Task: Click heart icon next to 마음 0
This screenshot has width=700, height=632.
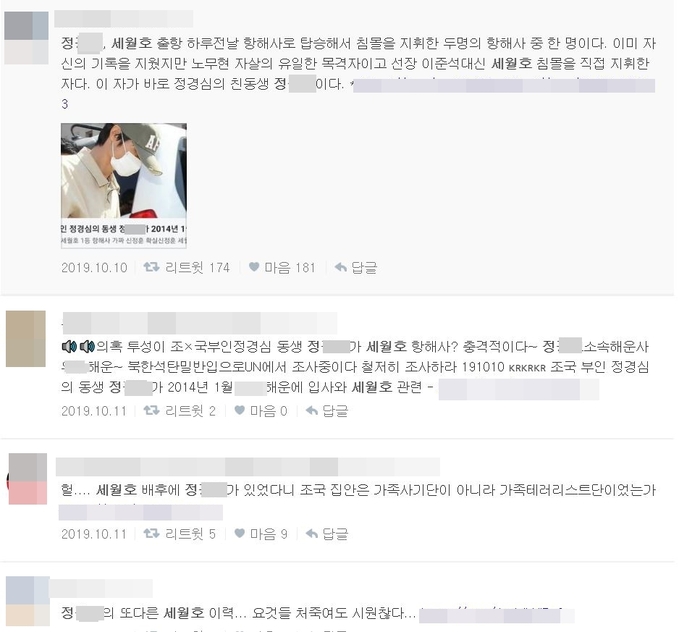Action: (240, 410)
